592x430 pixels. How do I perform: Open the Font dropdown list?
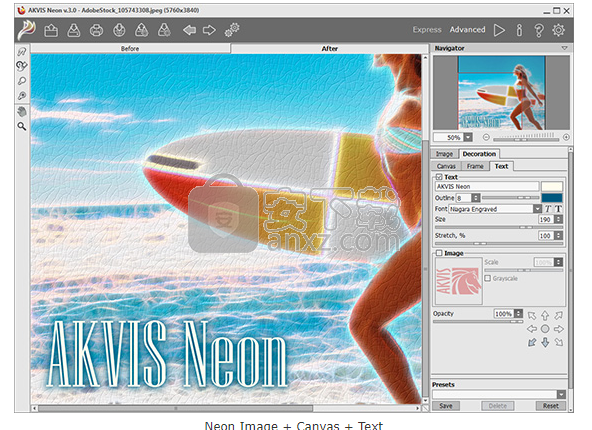[x=537, y=209]
